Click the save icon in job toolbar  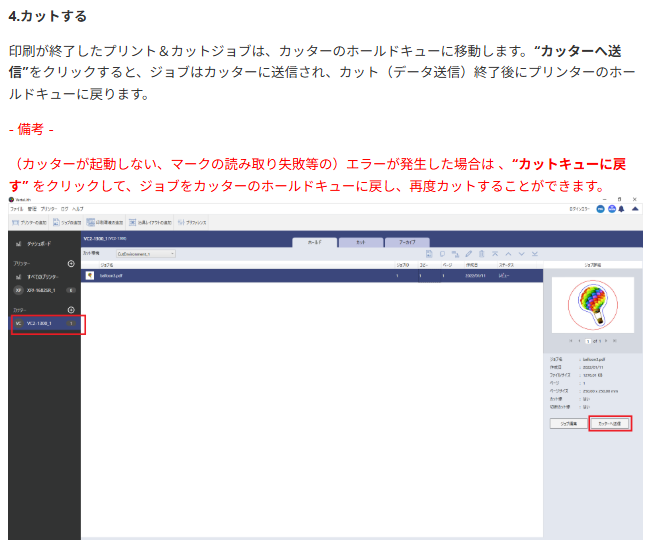pyautogui.click(x=428, y=254)
